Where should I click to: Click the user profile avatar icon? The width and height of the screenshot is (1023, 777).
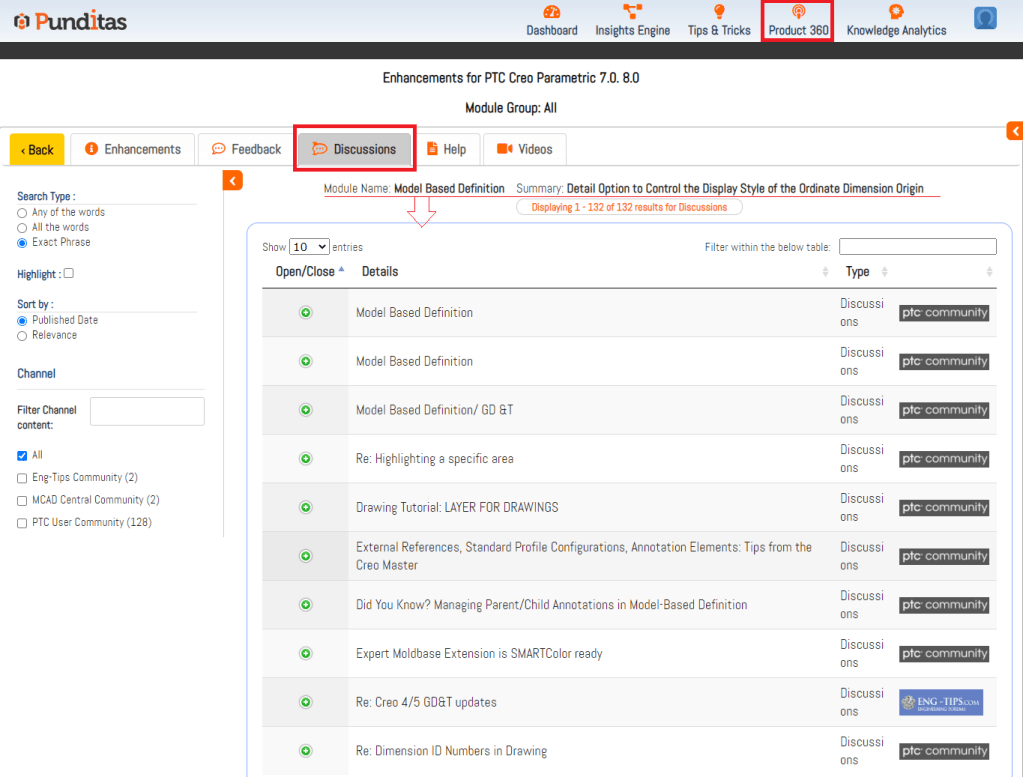coord(985,18)
